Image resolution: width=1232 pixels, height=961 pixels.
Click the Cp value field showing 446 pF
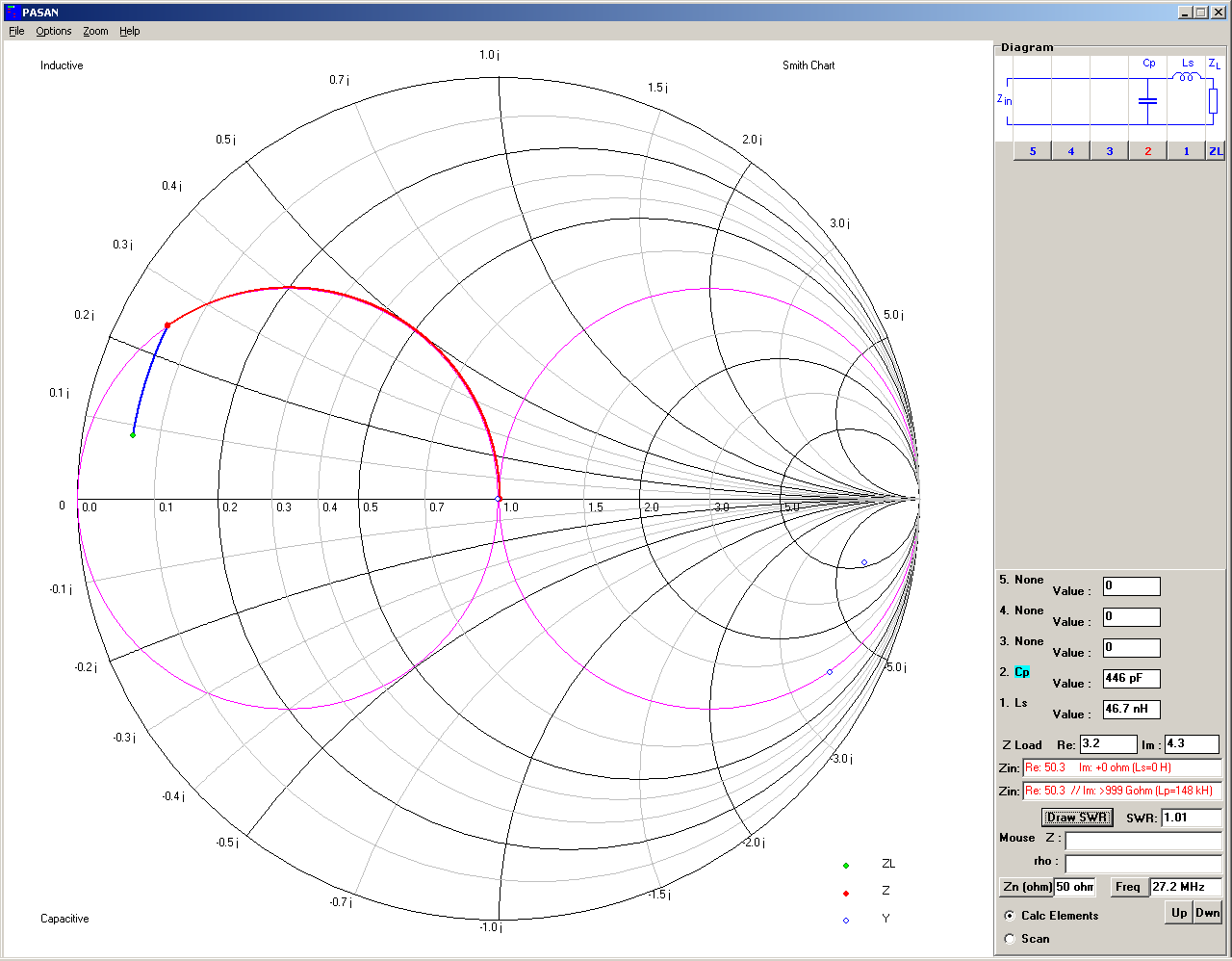[x=1131, y=679]
